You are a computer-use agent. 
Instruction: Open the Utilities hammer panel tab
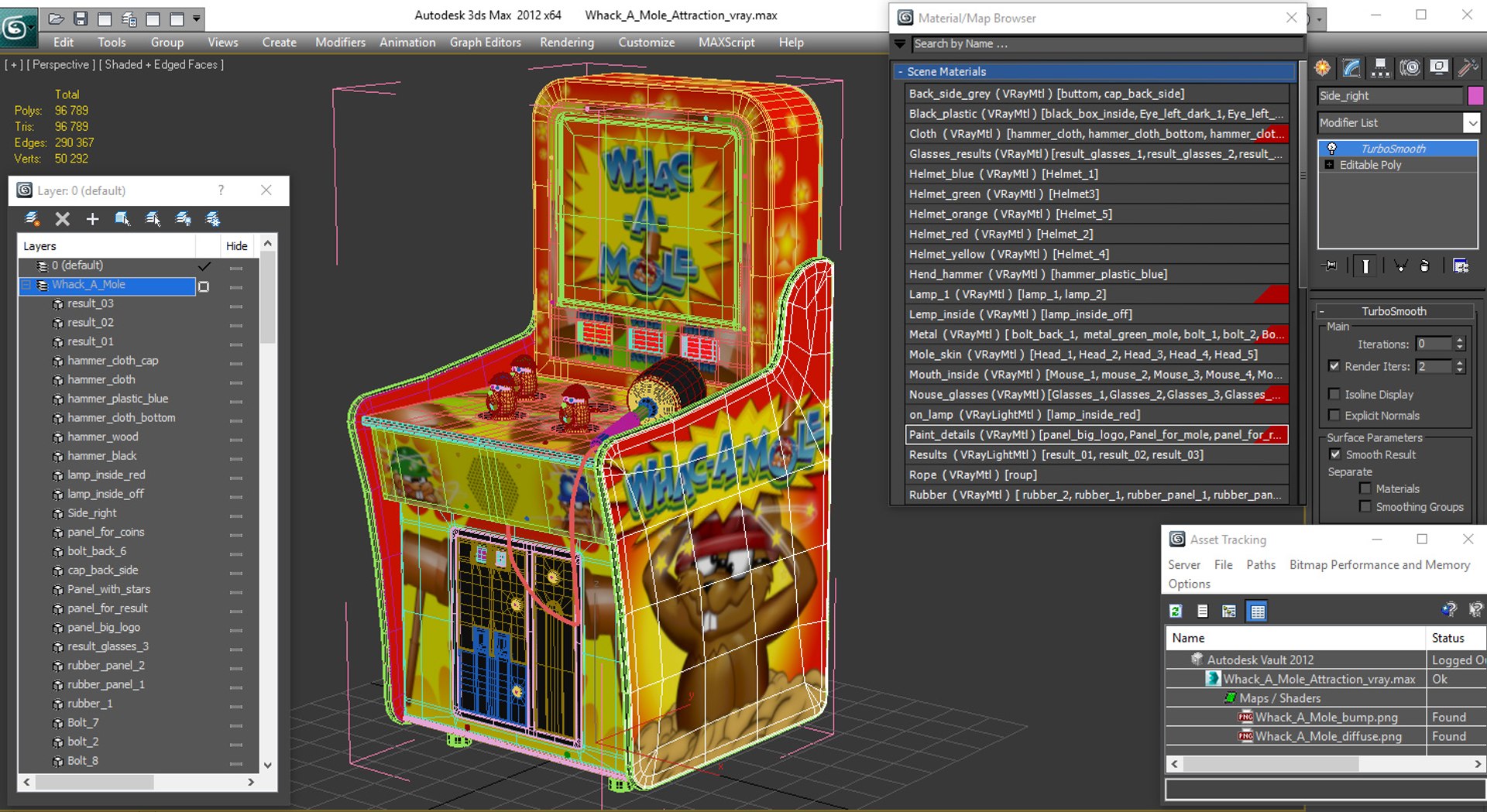click(x=1467, y=68)
